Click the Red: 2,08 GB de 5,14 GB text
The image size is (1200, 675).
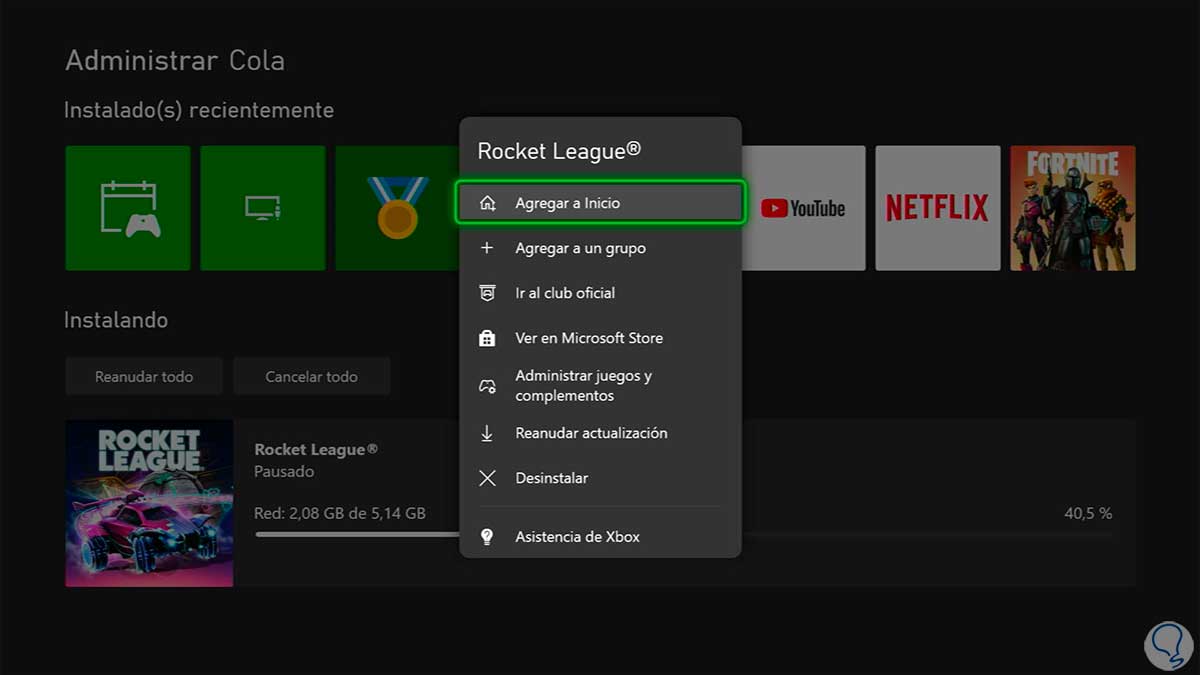(340, 514)
